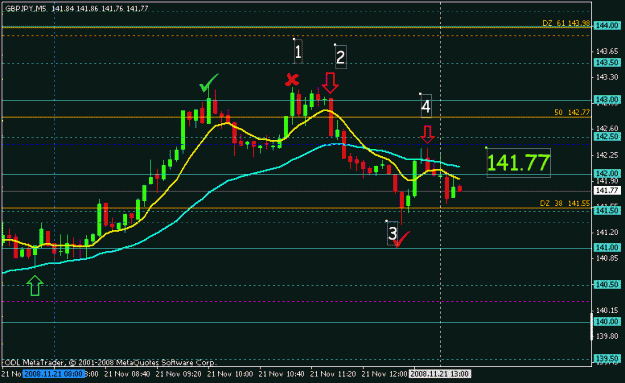Click the 21 Nov 08:40 time label

click(127, 374)
